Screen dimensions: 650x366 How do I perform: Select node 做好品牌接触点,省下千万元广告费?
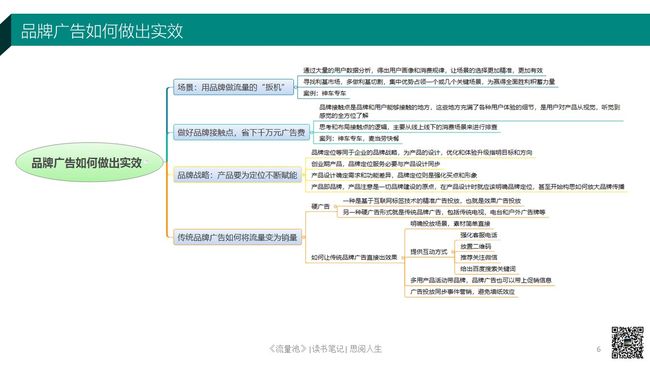[241, 132]
